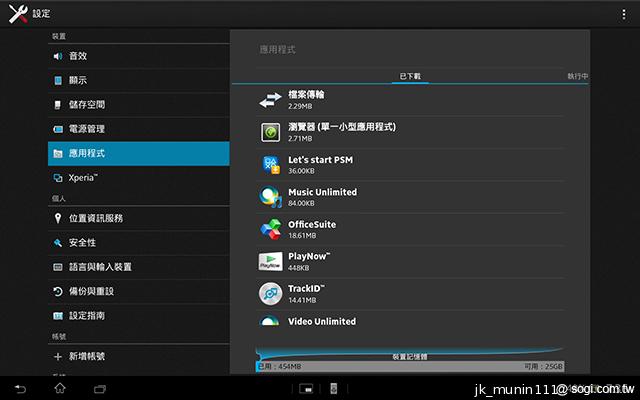Click the Video Unlimited app icon
This screenshot has height=400, width=640.
point(270,320)
